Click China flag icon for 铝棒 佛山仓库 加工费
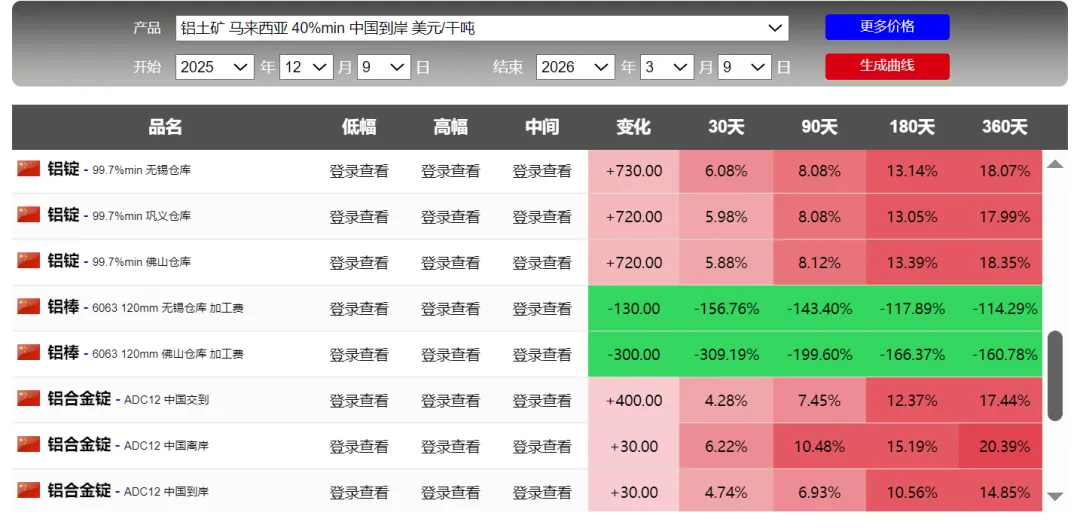 point(29,352)
